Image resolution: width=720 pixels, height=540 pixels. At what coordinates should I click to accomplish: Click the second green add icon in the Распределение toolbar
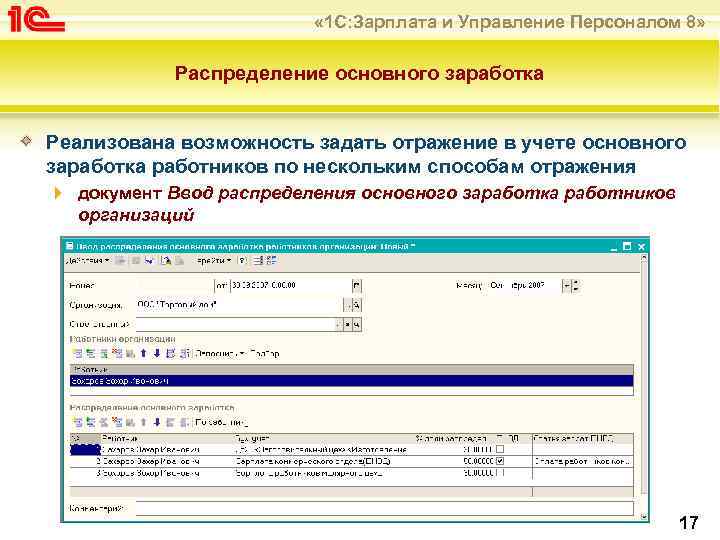coord(90,422)
